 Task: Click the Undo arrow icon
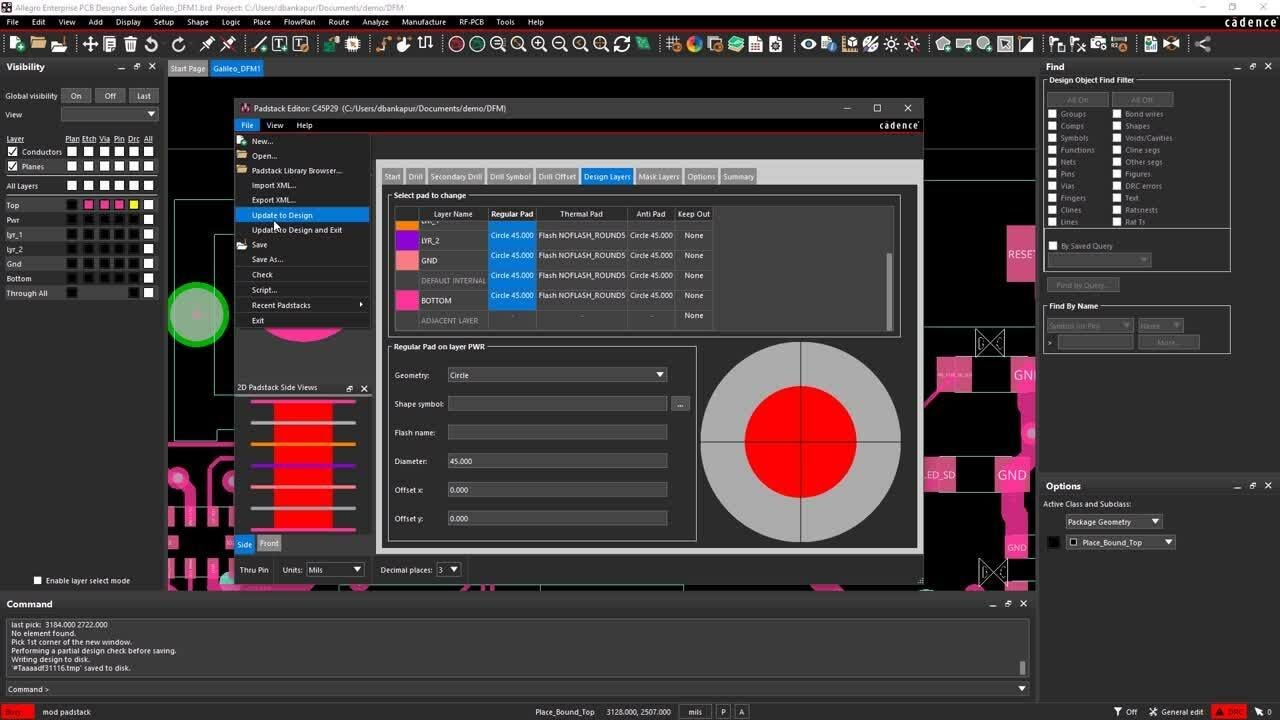tap(151, 44)
